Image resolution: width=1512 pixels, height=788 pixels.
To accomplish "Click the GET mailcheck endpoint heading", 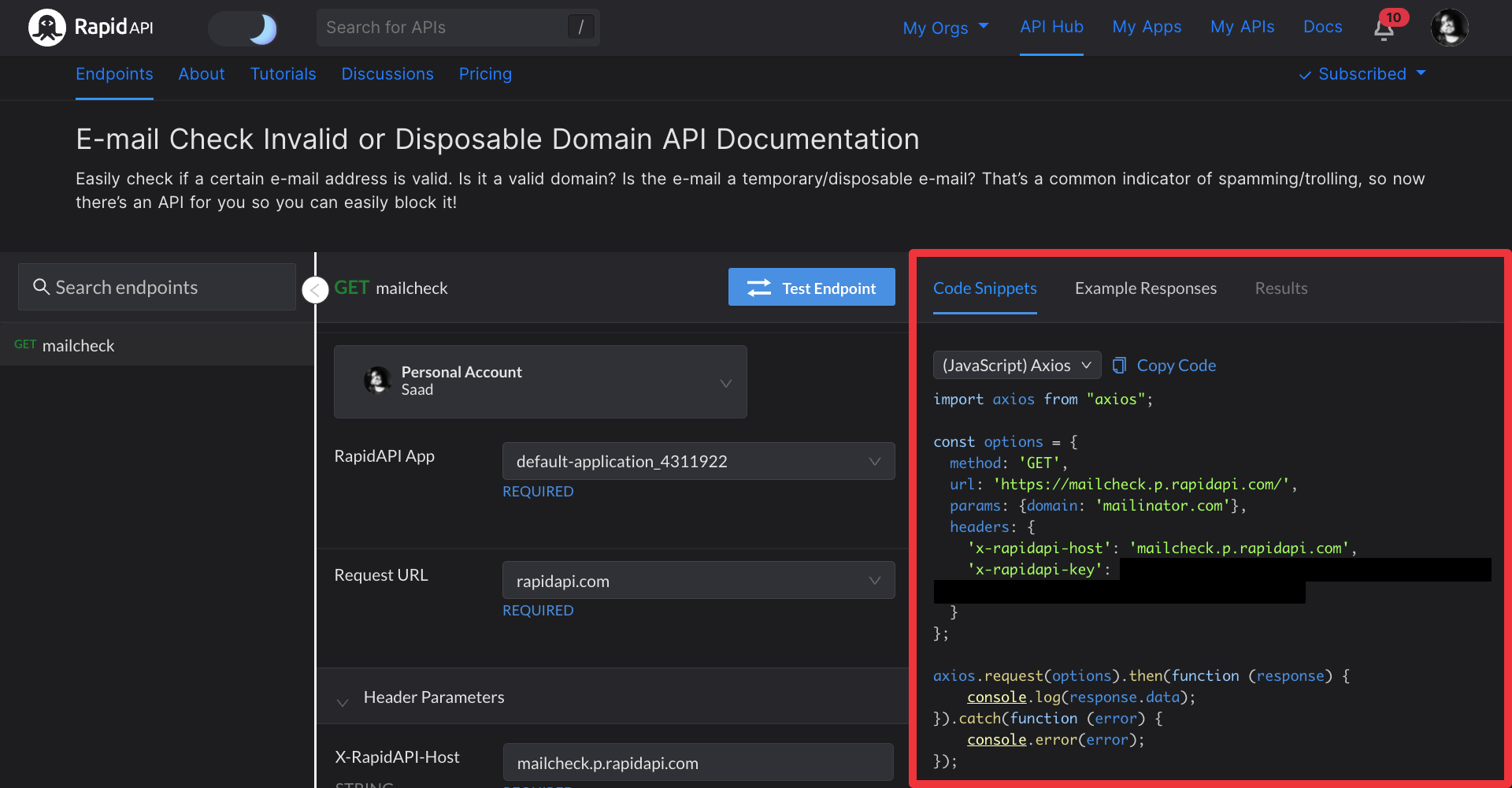I will [x=391, y=288].
